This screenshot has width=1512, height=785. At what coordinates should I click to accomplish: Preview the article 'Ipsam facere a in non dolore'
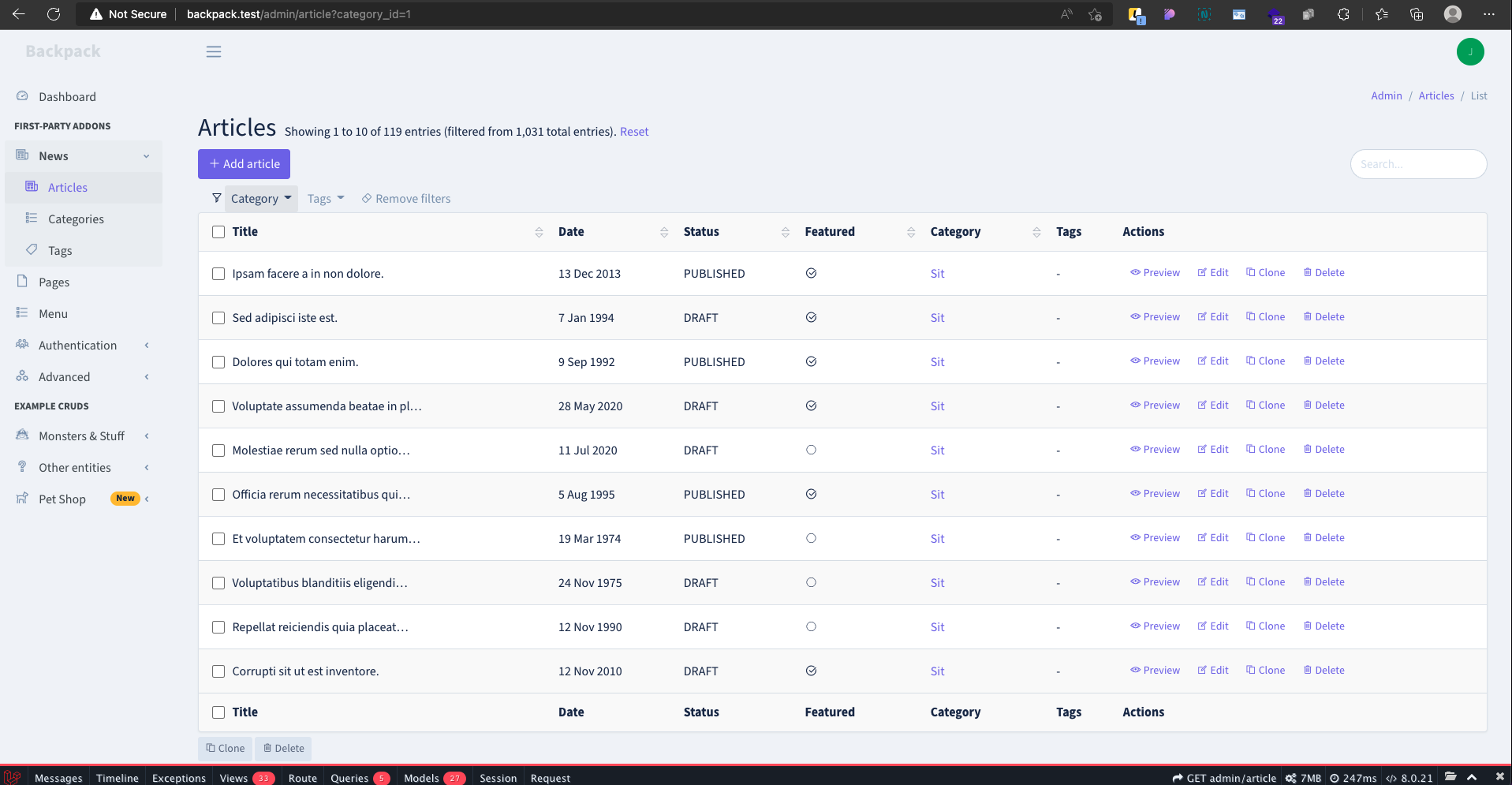tap(1155, 272)
